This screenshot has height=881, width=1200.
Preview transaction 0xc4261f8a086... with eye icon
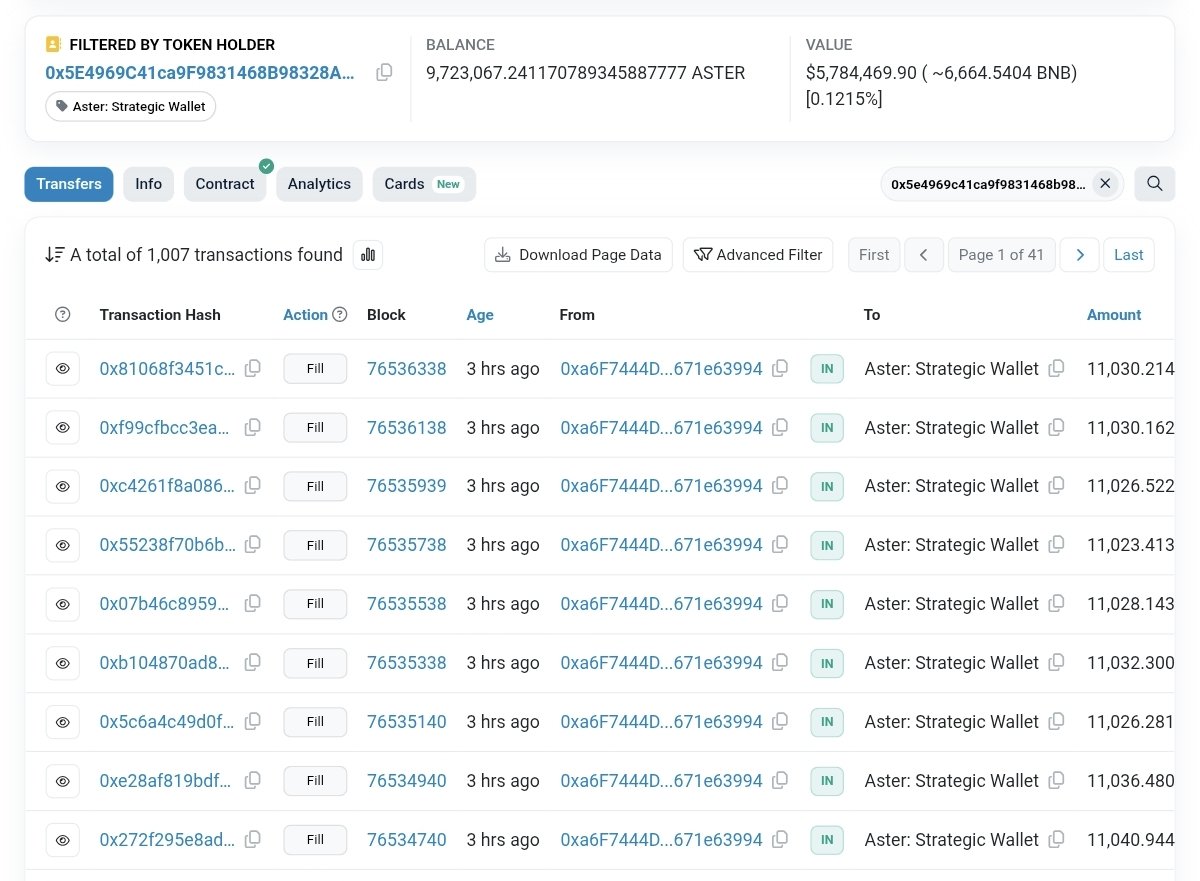pos(63,486)
